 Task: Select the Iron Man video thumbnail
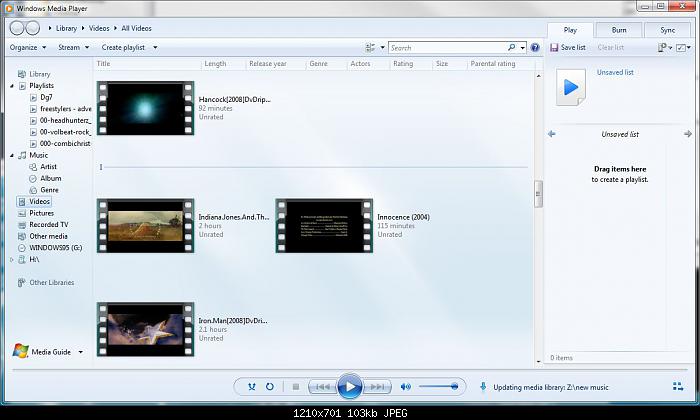pos(146,329)
